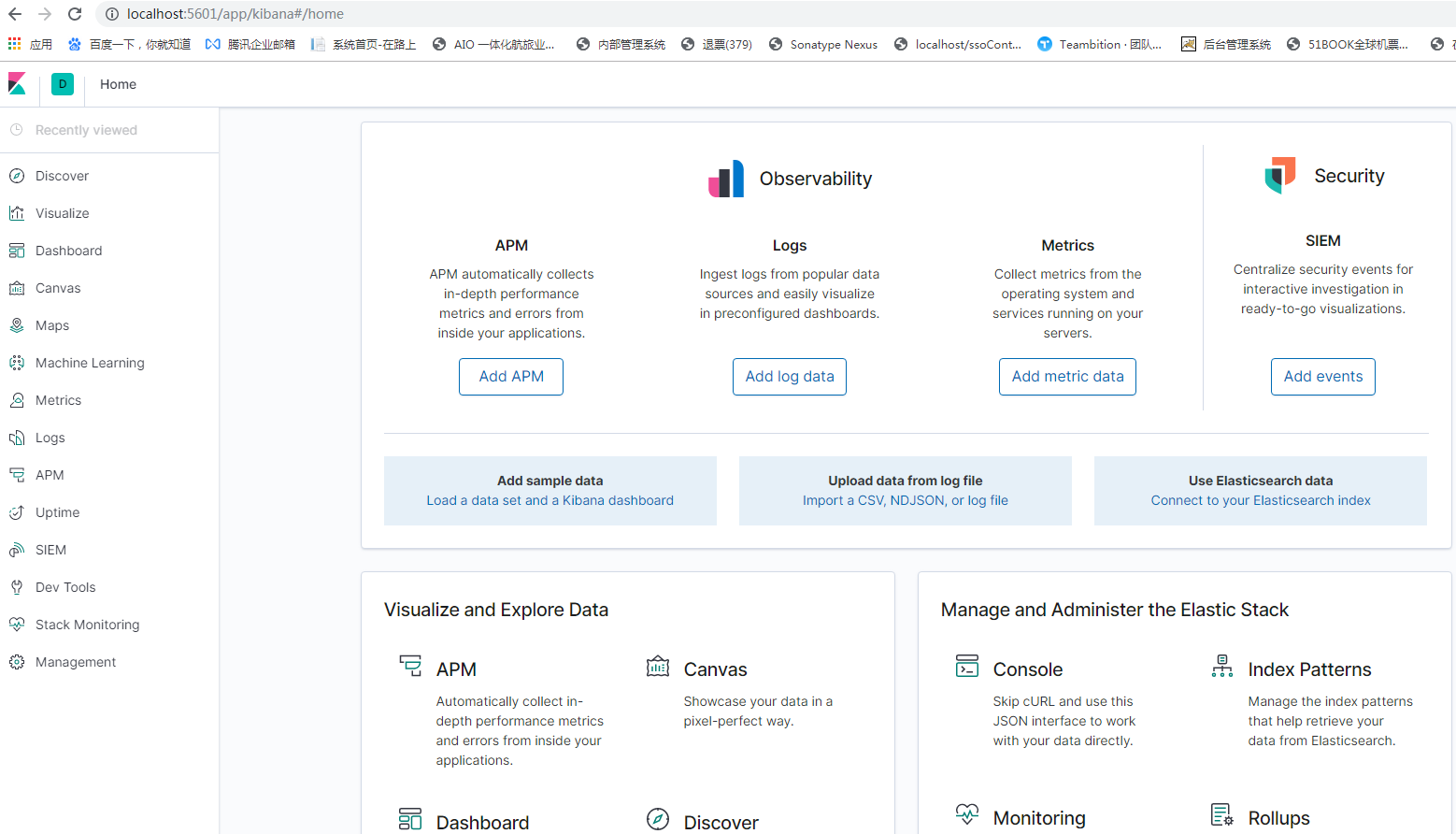Click the Metrics icon in sidebar
1456x834 pixels.
coord(17,400)
